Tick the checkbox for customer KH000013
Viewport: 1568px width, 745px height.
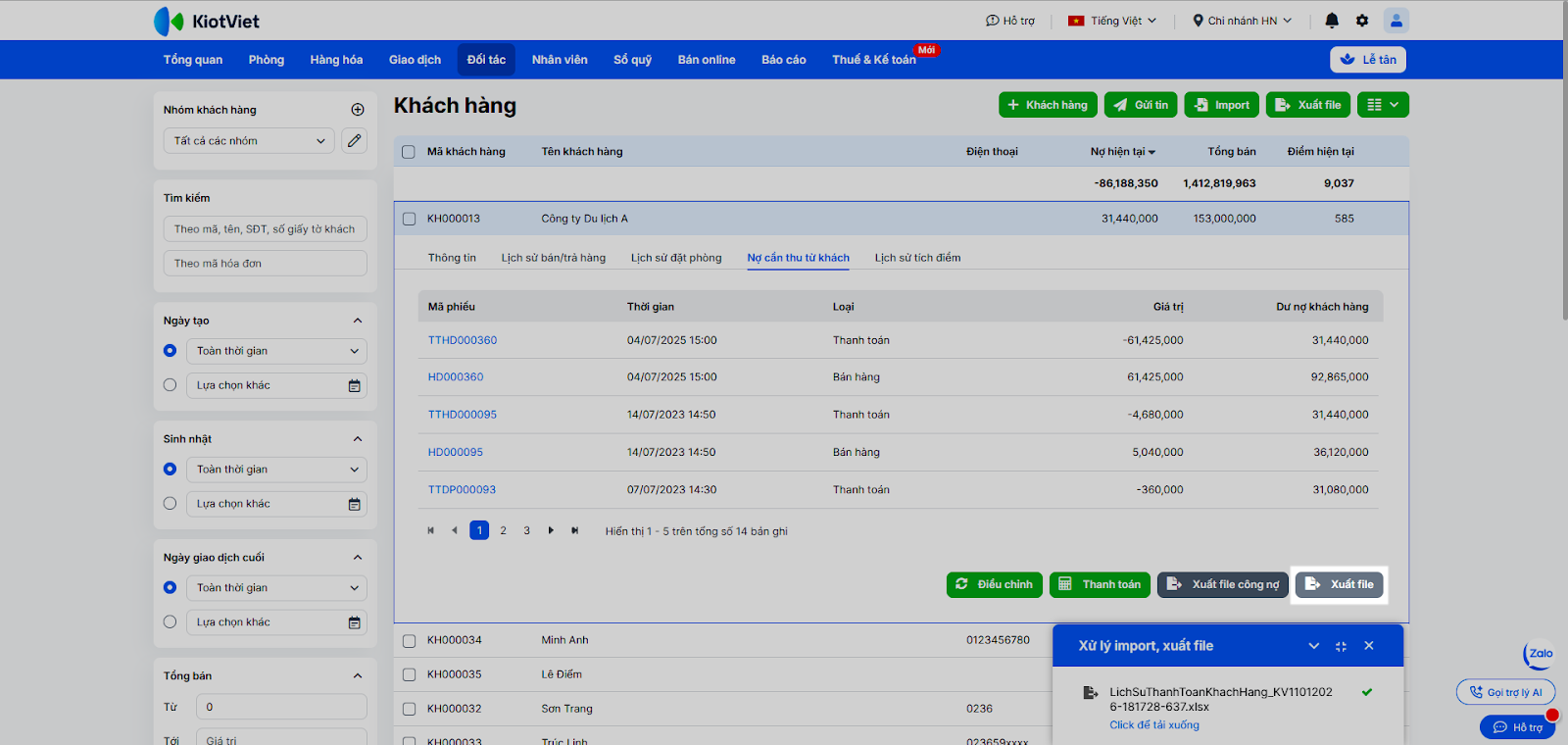[410, 220]
